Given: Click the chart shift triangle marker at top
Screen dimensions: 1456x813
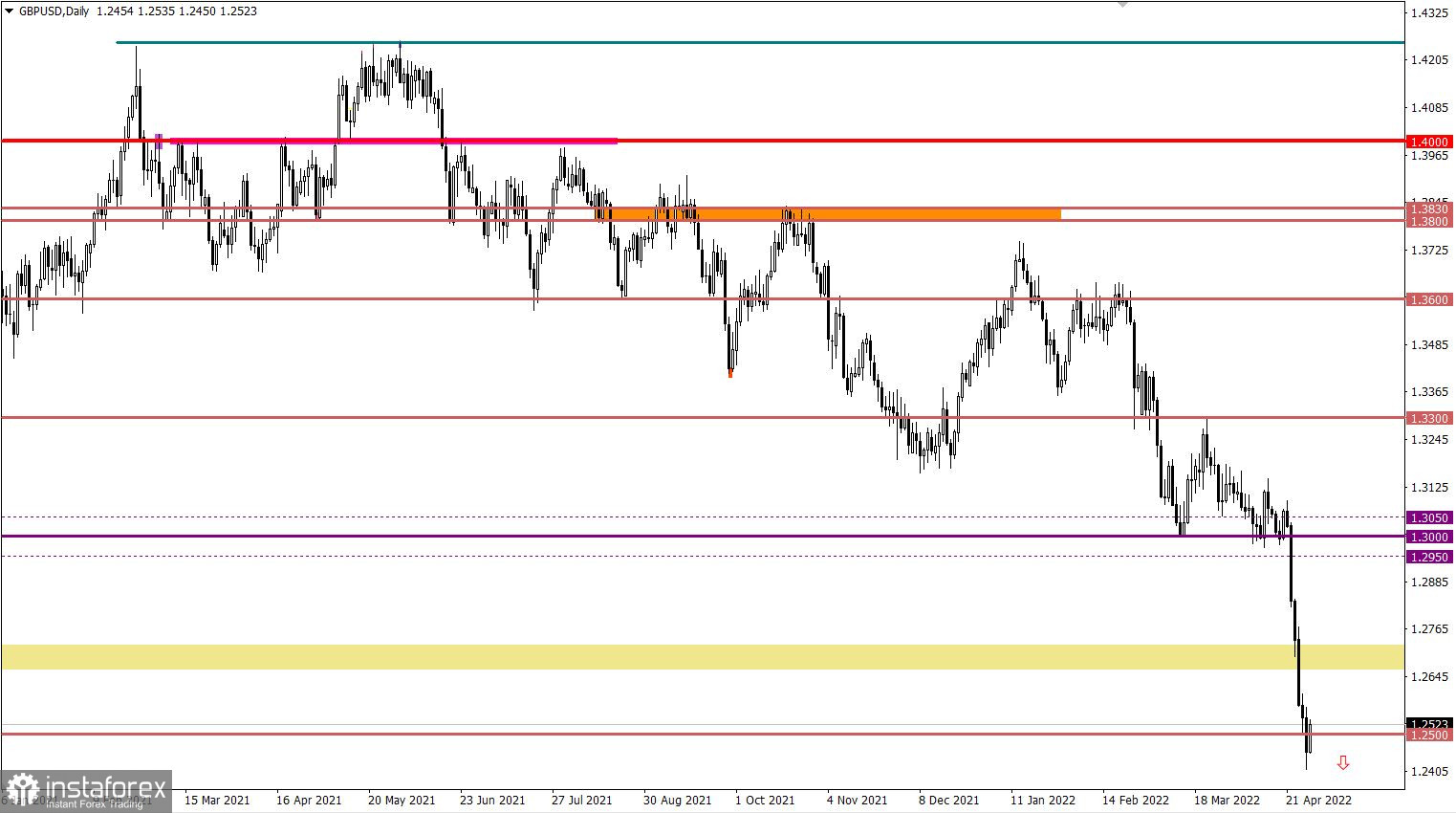Looking at the screenshot, I should pos(1122,4).
